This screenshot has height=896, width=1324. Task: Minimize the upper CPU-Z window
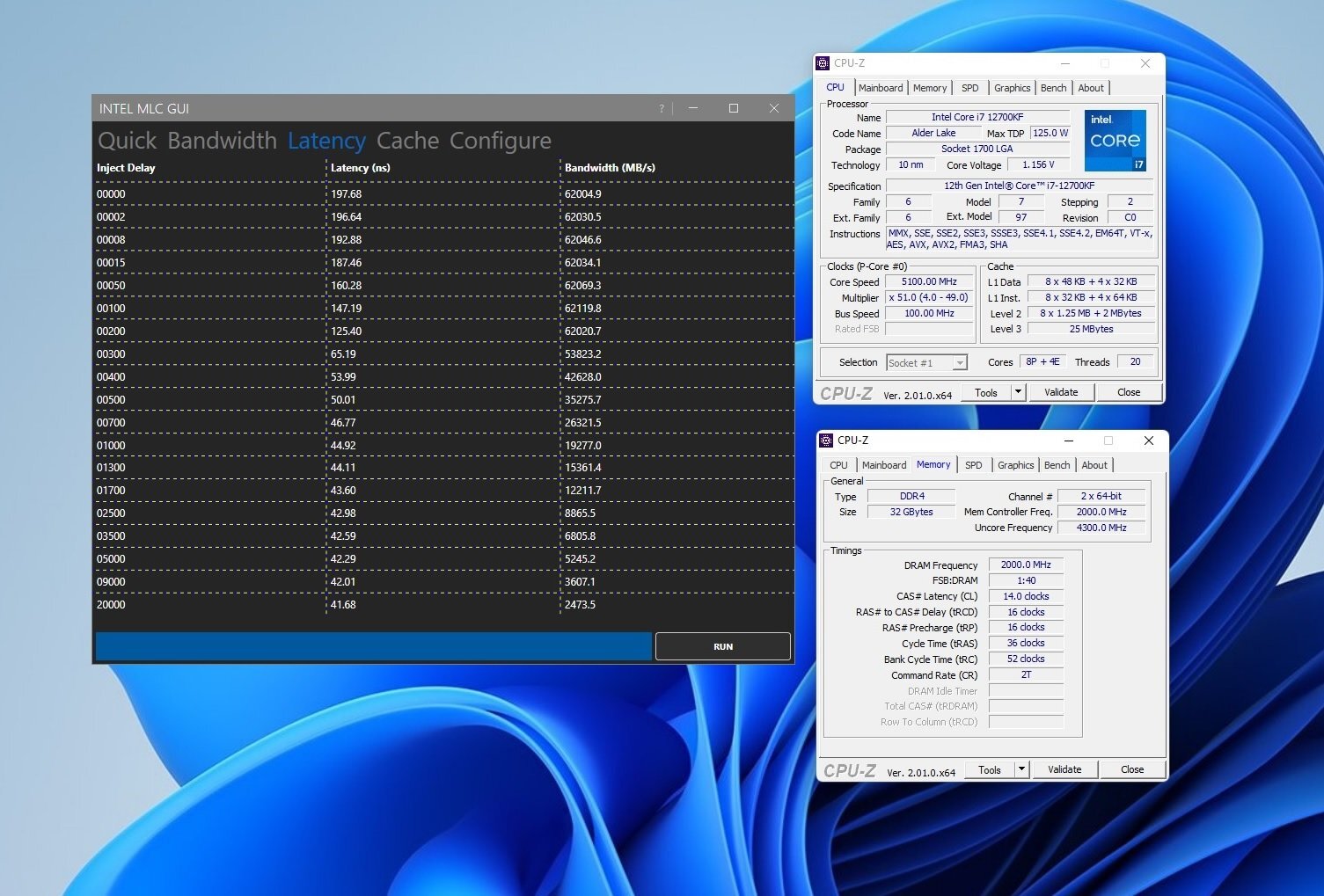[x=1065, y=63]
